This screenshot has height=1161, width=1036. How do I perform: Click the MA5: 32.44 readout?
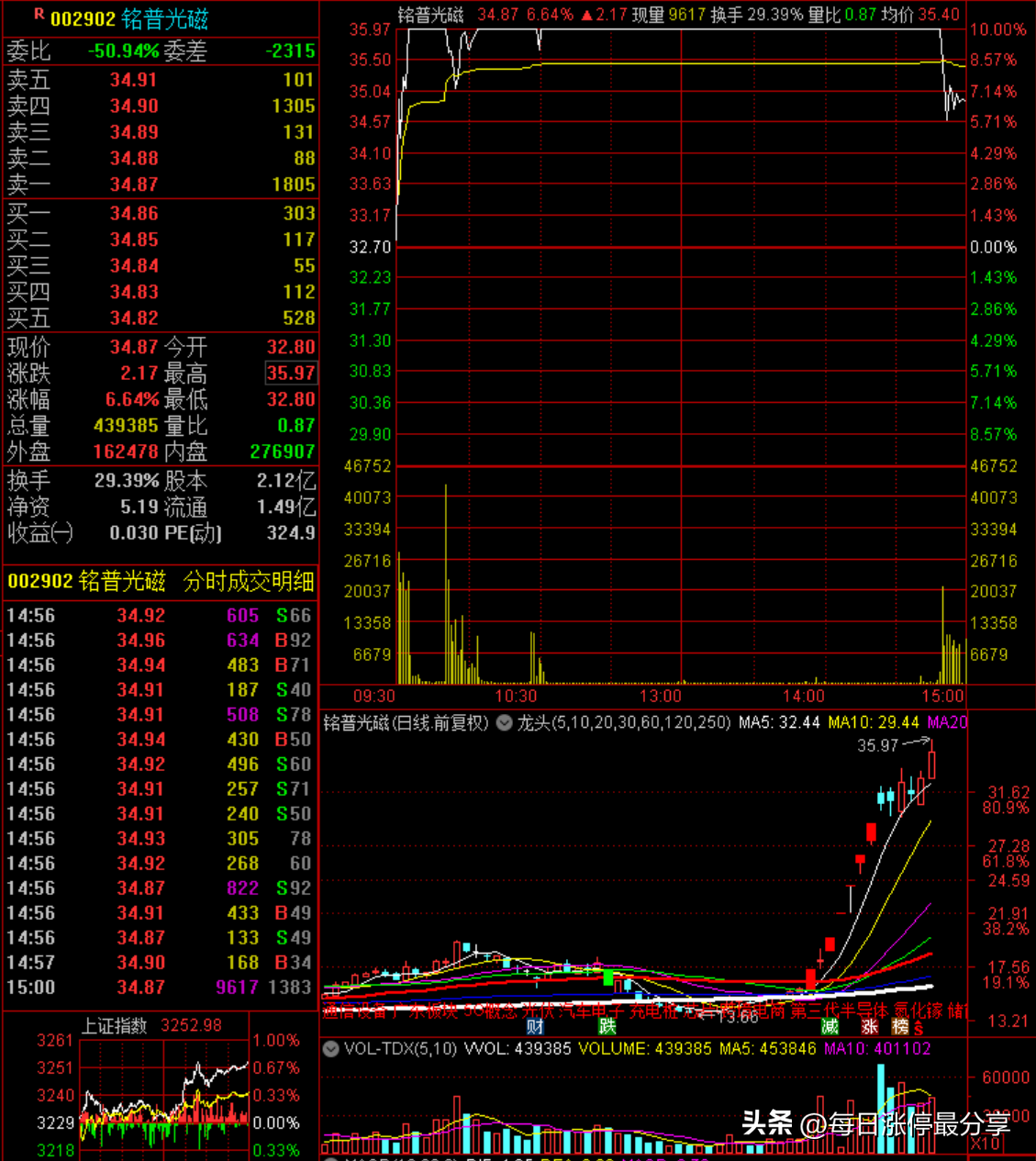[x=779, y=723]
